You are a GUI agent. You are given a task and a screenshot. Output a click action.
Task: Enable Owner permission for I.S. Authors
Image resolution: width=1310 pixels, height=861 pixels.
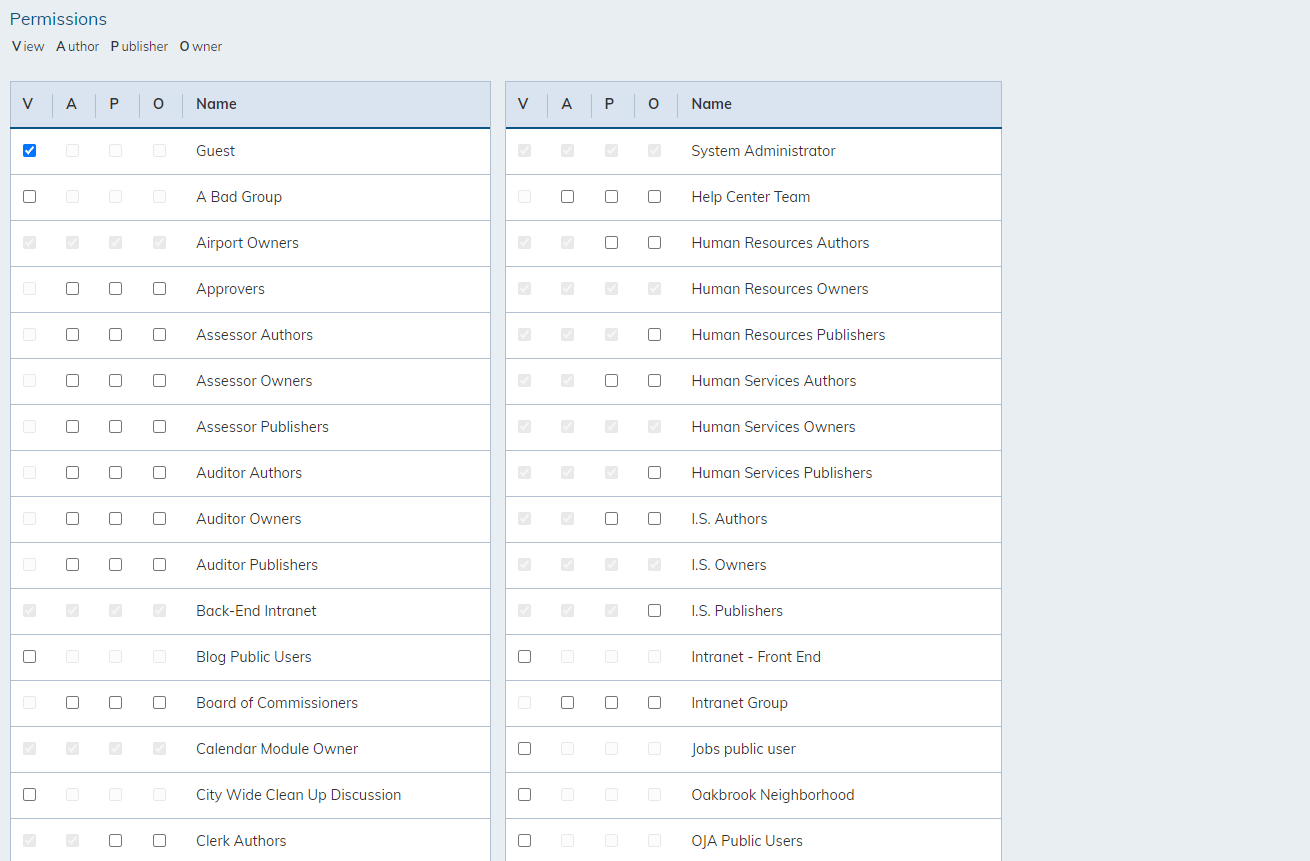[x=654, y=519]
